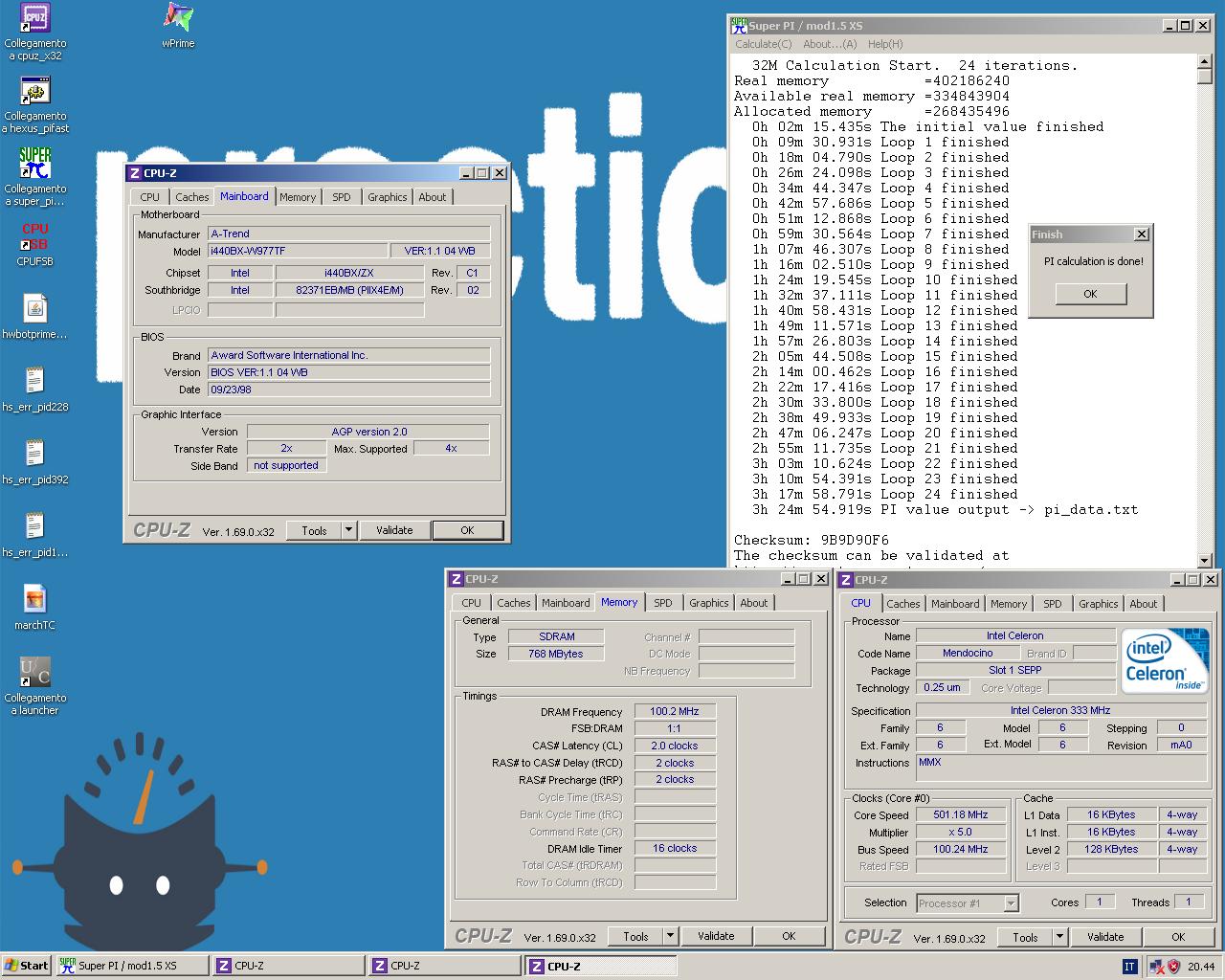Select SPD tab in Memory CPU-Z window
The width and height of the screenshot is (1225, 980).
pos(663,603)
